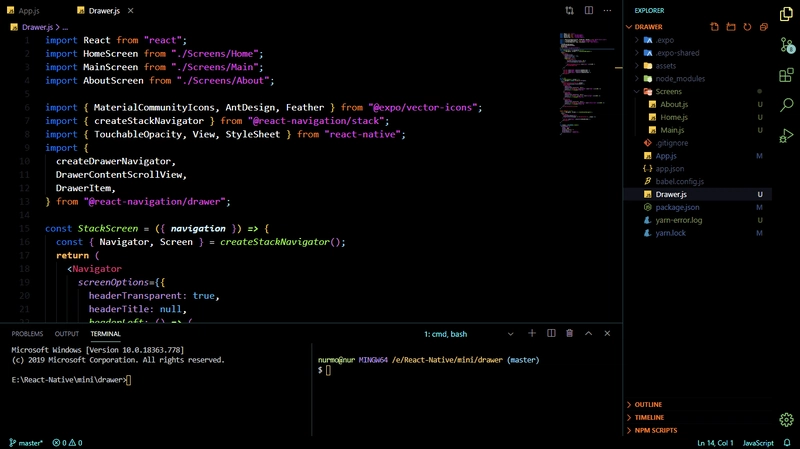The image size is (800, 449).
Task: Expand the node_modules folder
Action: (x=680, y=79)
